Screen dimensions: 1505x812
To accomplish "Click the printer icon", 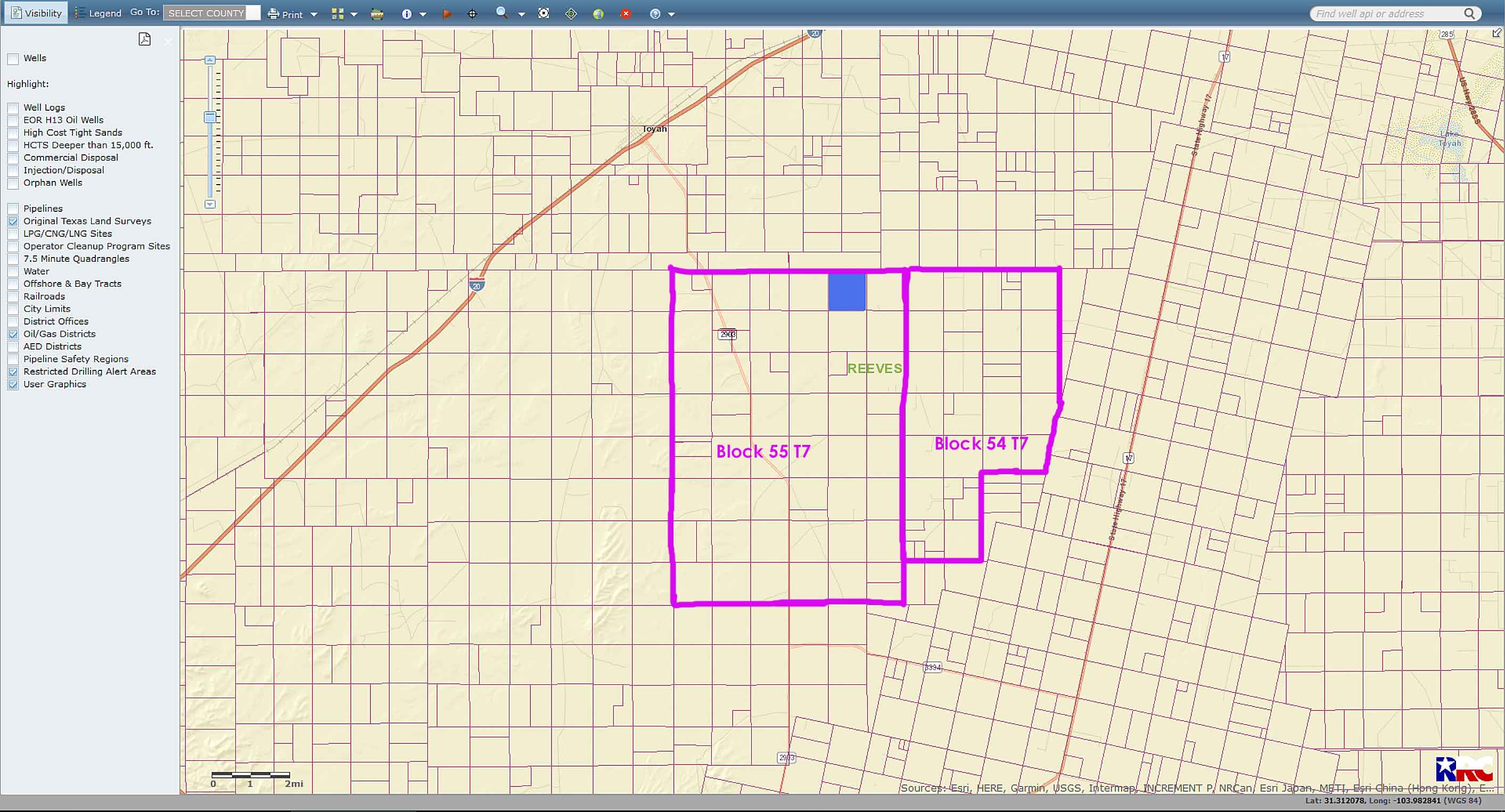I will point(273,13).
